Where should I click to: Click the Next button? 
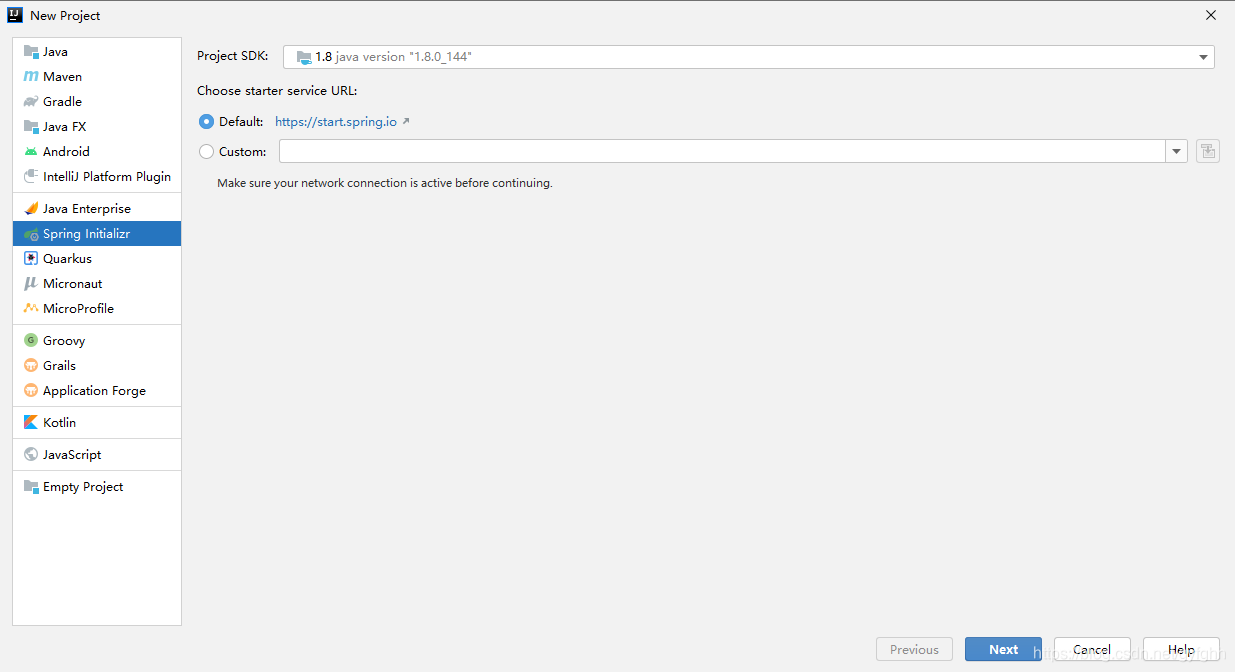[1003, 649]
